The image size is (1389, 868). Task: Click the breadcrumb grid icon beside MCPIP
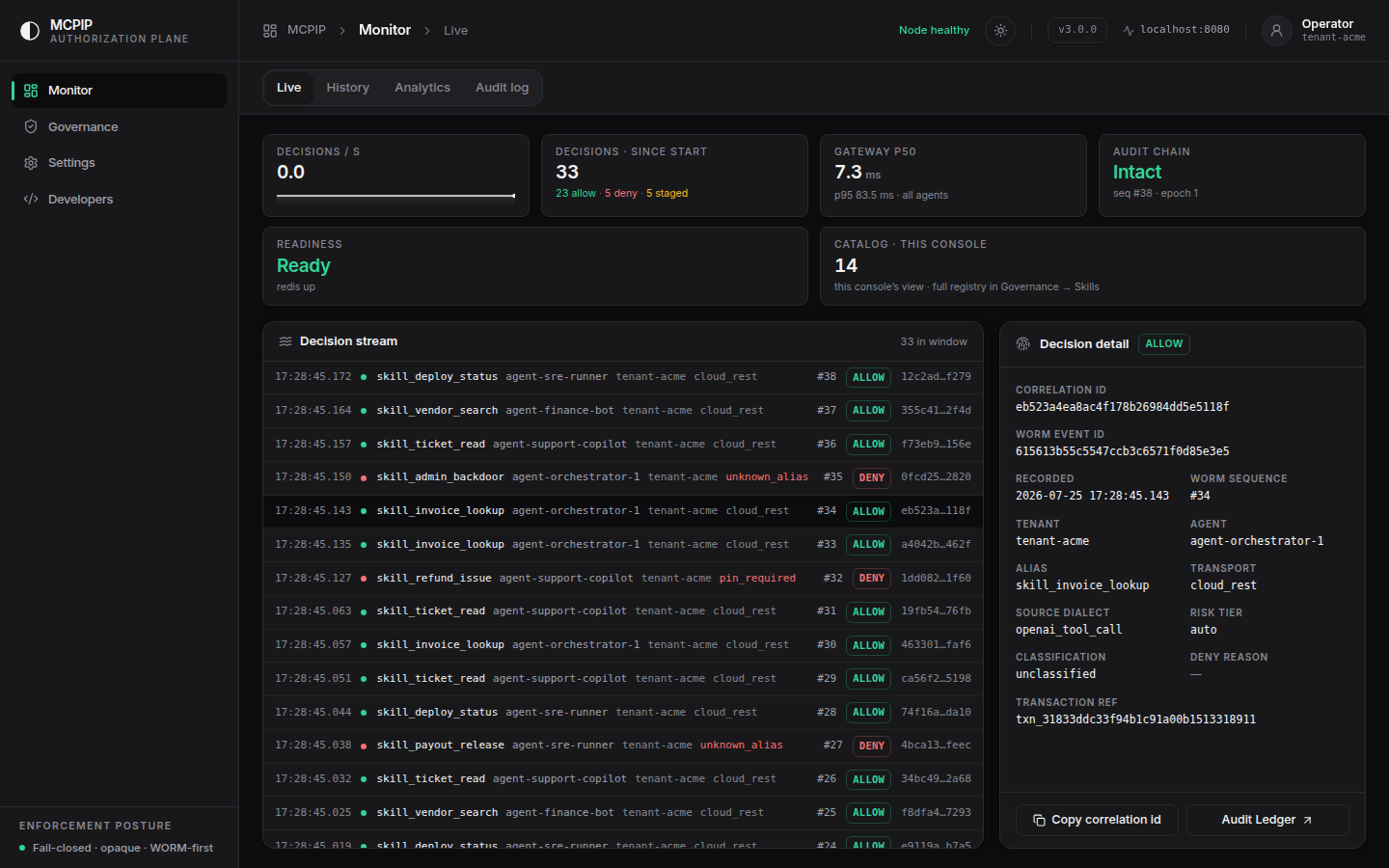270,31
